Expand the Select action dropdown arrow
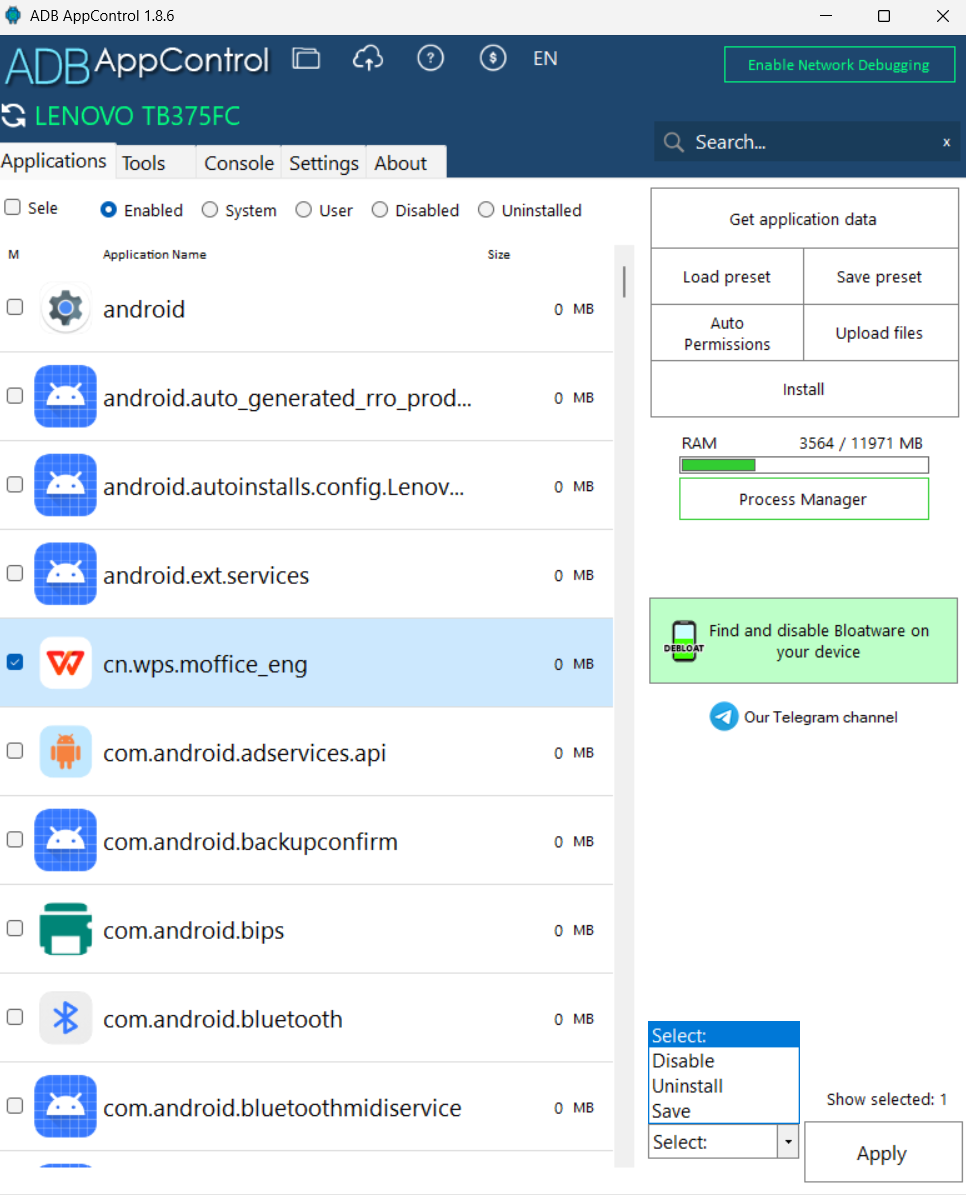 pos(788,1142)
